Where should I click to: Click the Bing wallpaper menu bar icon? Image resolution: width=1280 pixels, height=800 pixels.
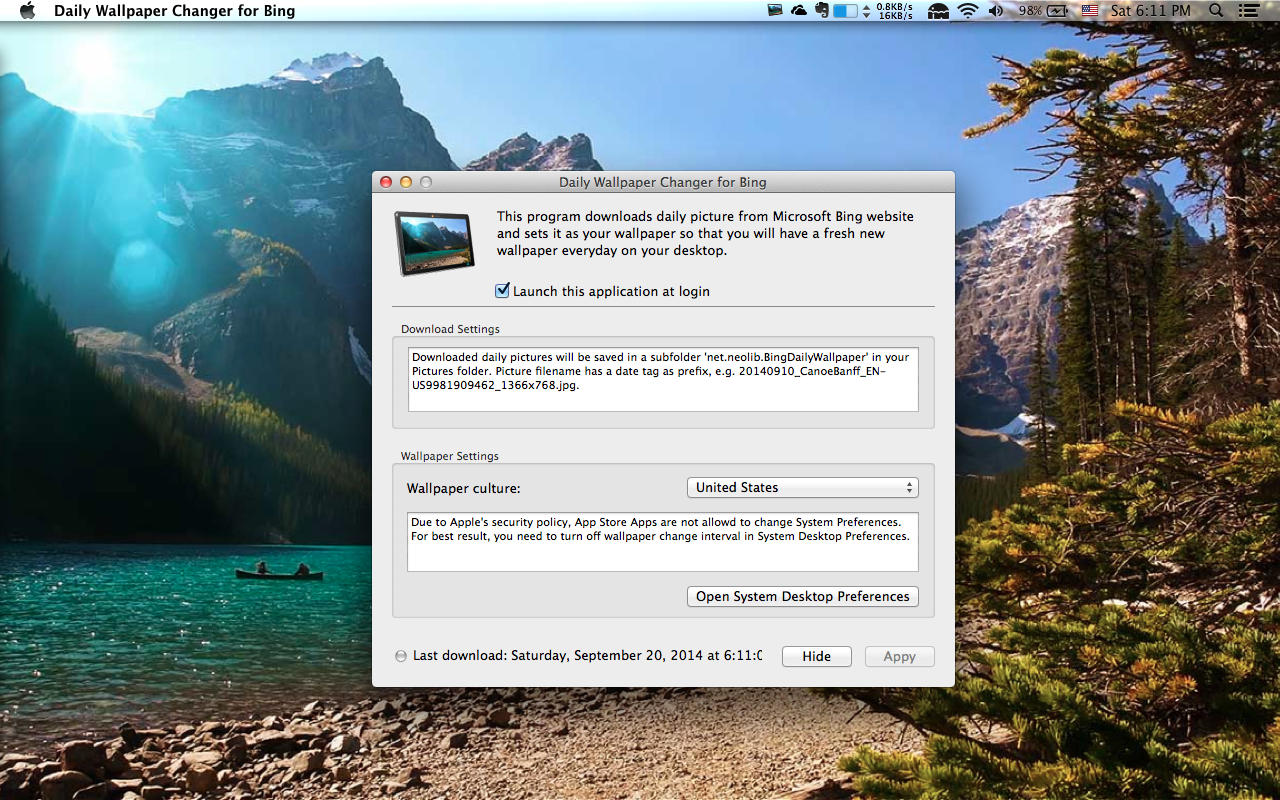tap(775, 11)
